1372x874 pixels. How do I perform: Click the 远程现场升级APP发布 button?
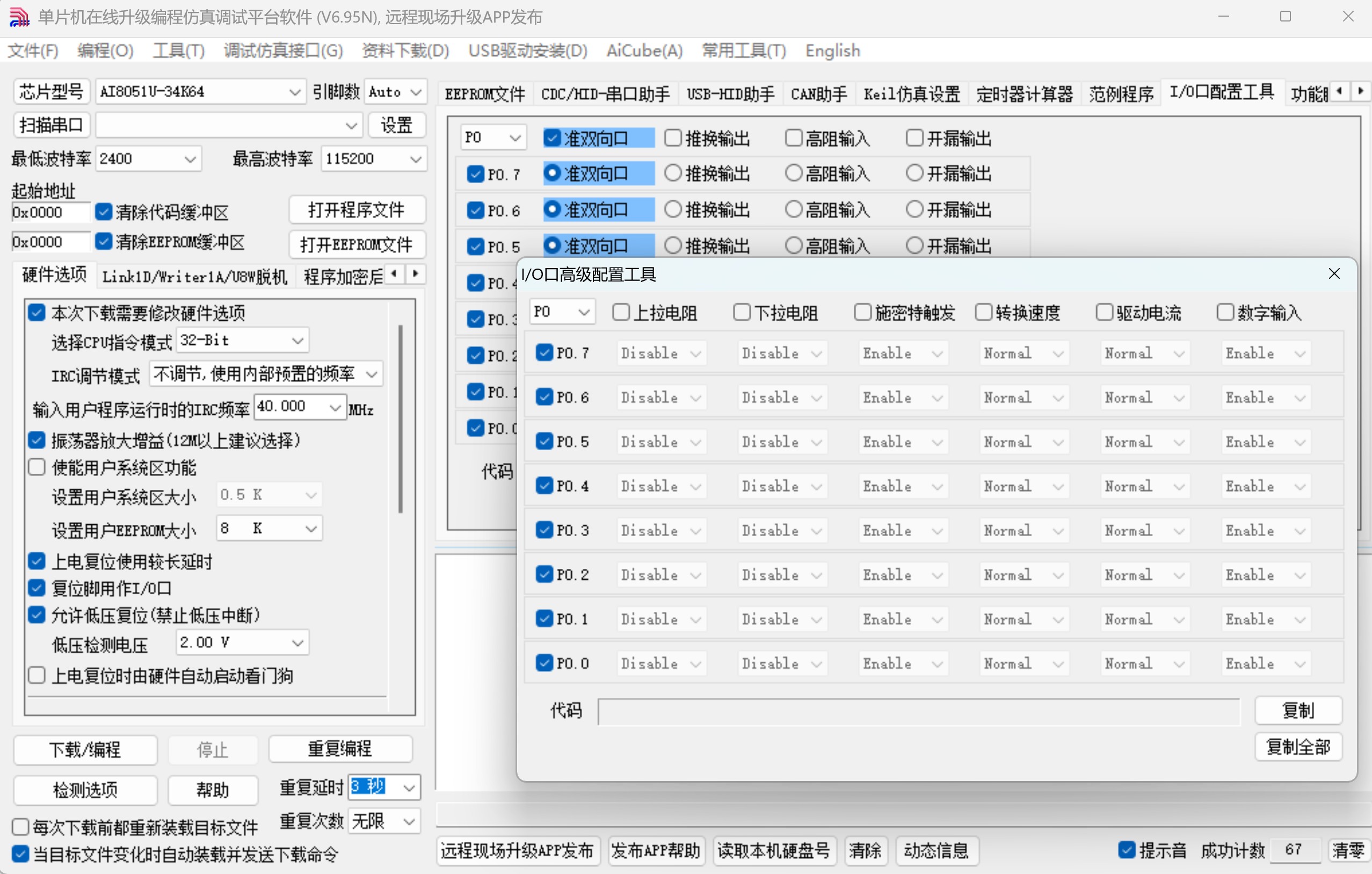pos(518,850)
